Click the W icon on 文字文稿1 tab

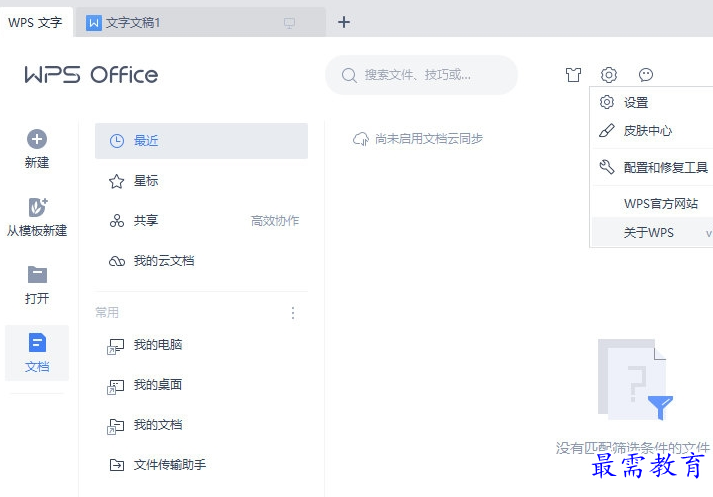point(94,23)
